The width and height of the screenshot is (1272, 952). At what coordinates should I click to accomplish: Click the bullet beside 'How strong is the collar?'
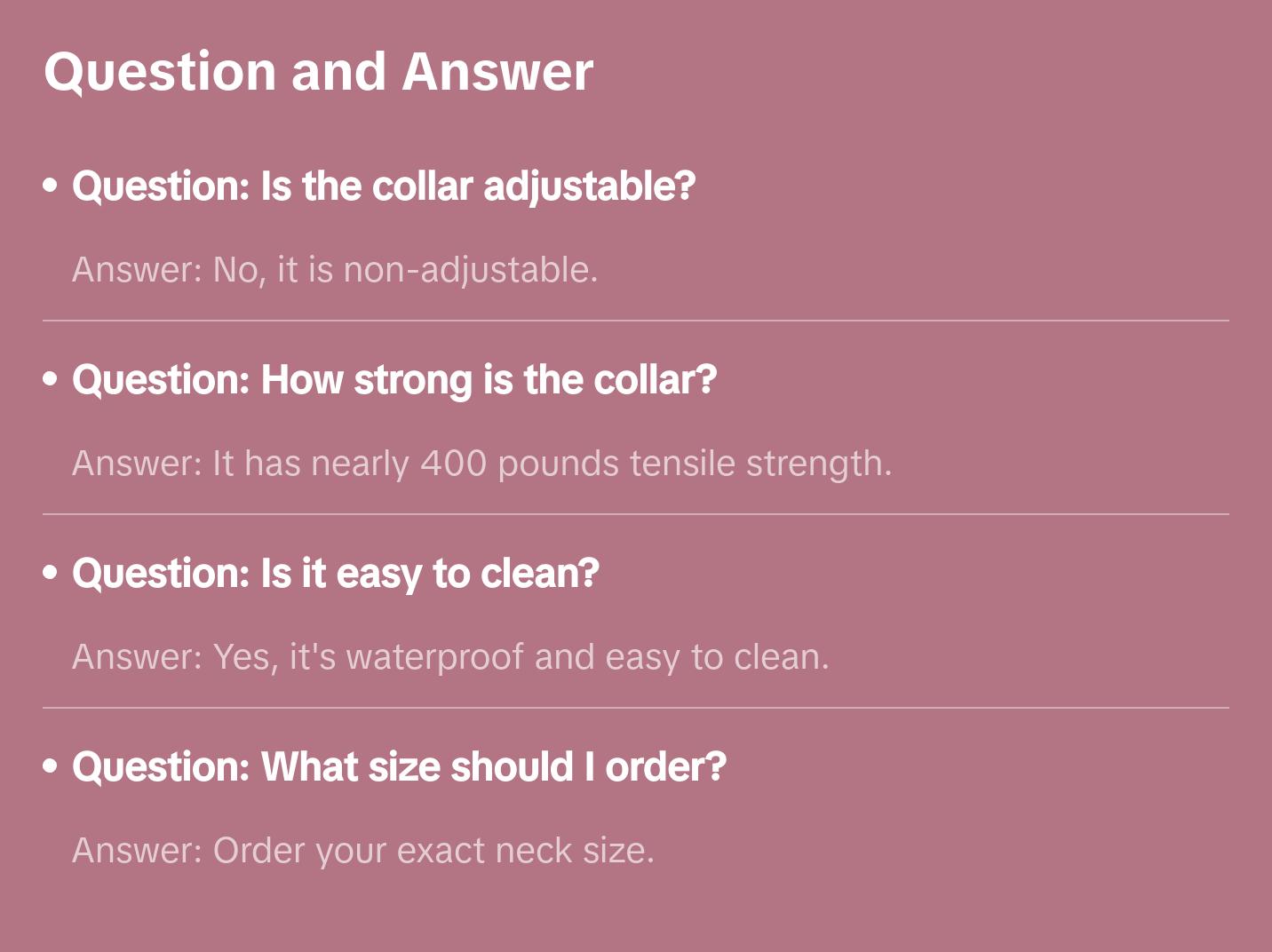[x=51, y=380]
